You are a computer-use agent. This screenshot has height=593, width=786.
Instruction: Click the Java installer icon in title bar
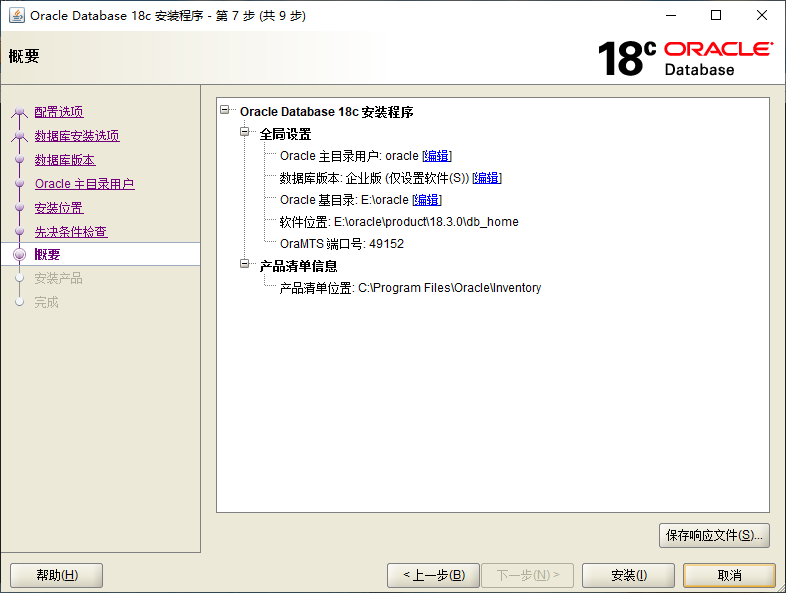click(17, 16)
